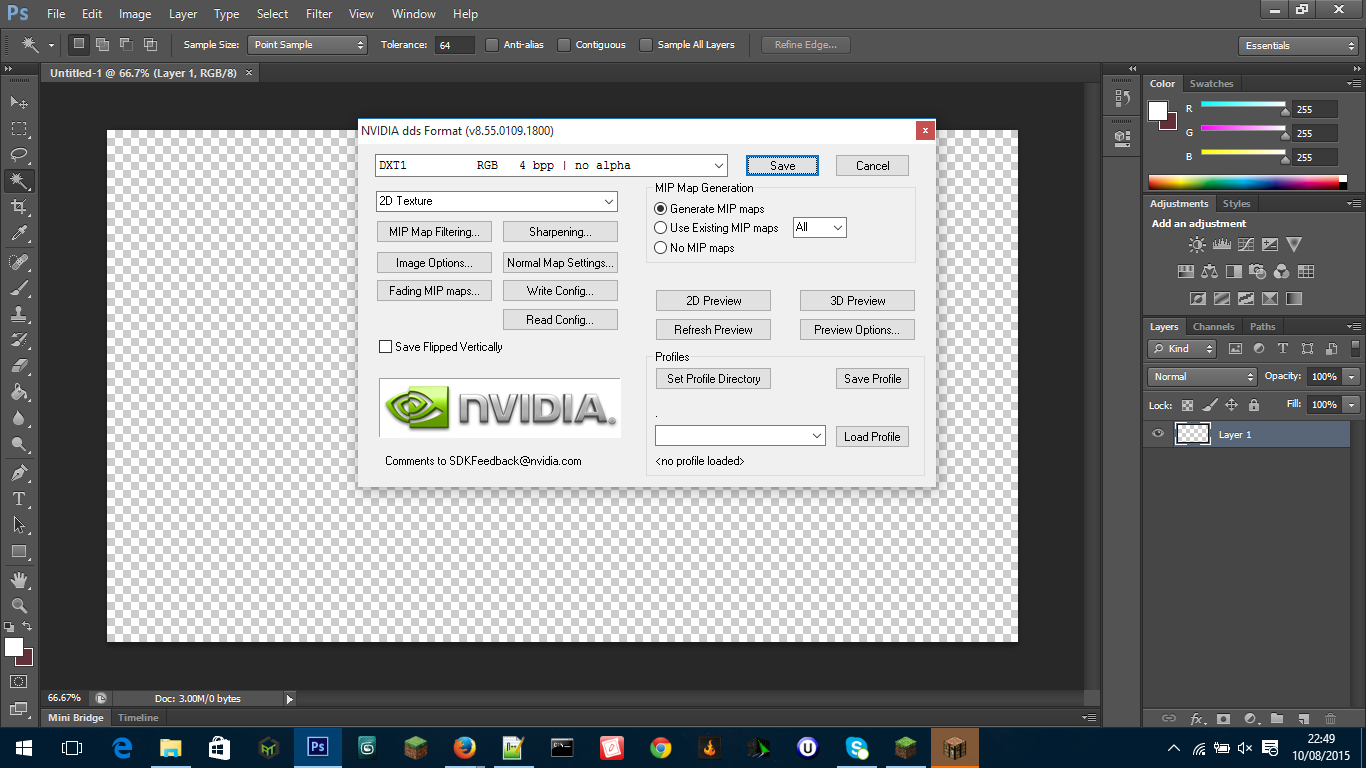The image size is (1366, 768).
Task: Select the Pen tool
Action: point(18,472)
